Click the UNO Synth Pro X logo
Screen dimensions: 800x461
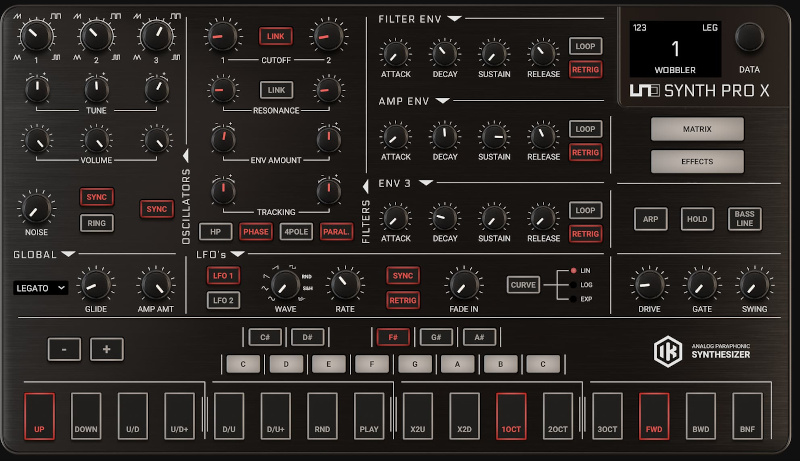click(699, 91)
